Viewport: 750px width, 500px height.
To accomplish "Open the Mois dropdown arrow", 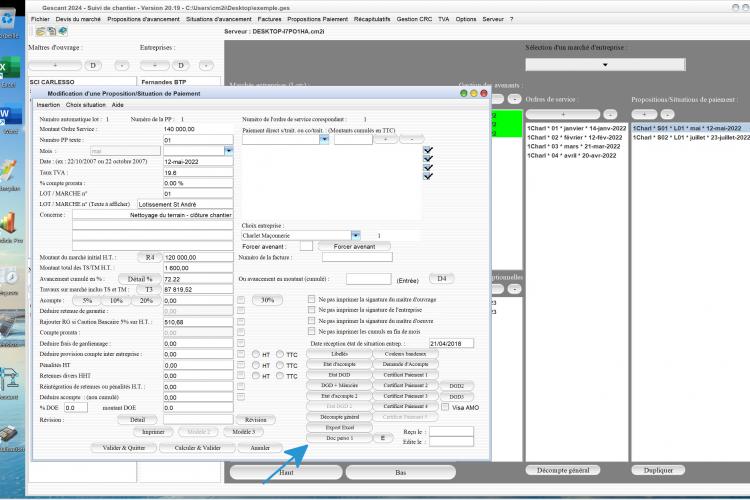I will click(x=229, y=151).
